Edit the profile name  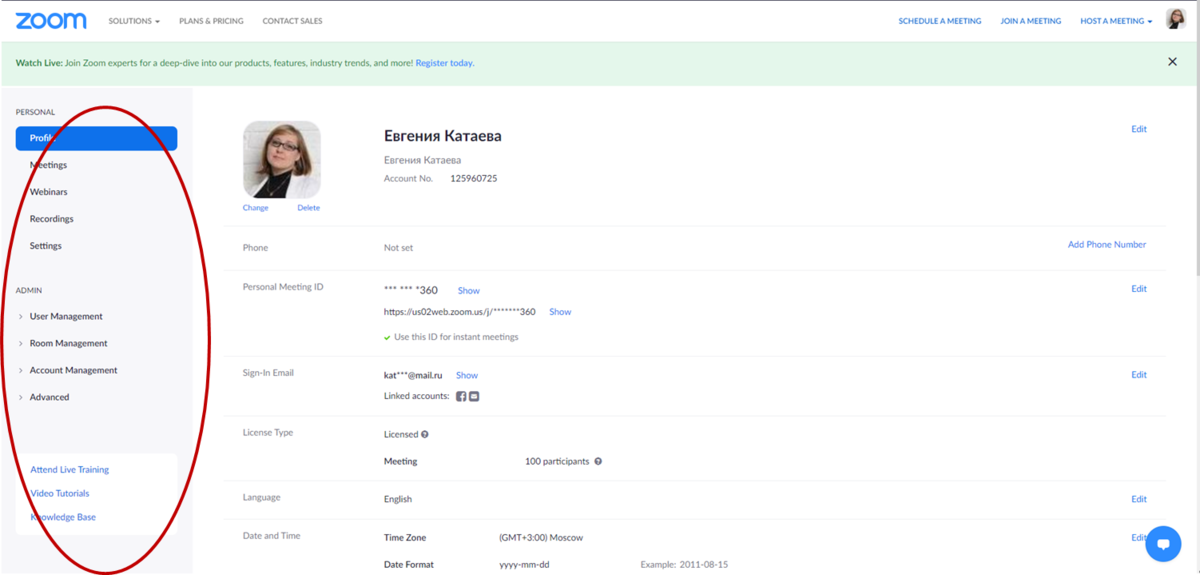tap(1139, 129)
